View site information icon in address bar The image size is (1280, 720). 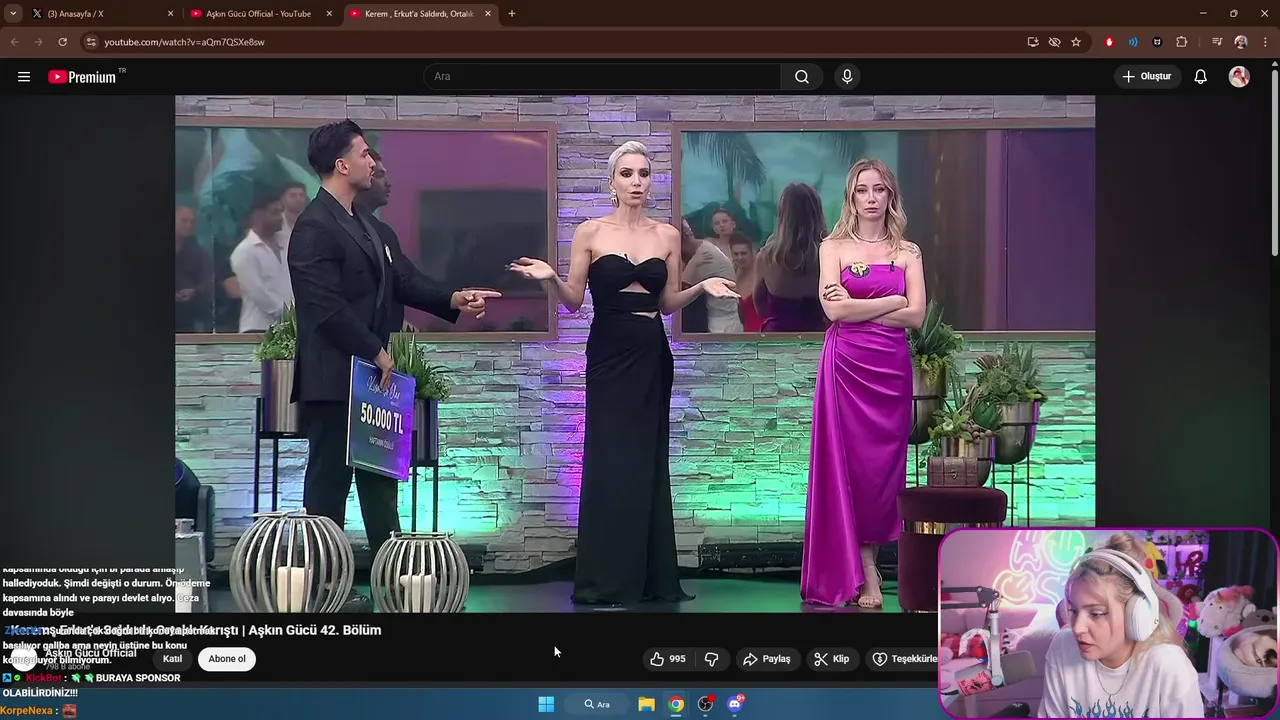pos(91,42)
